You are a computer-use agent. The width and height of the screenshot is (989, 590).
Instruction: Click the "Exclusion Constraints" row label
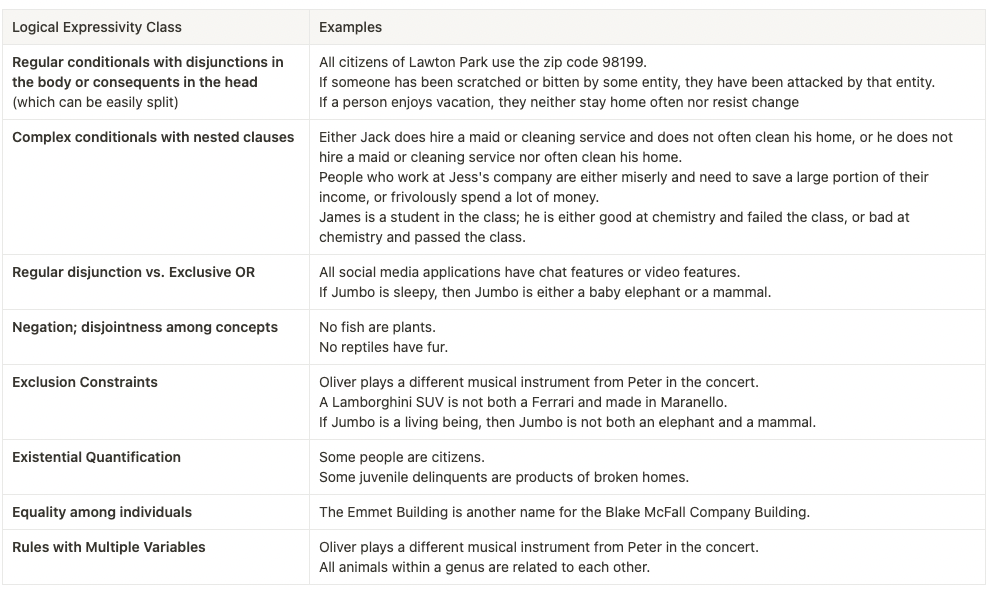[85, 382]
